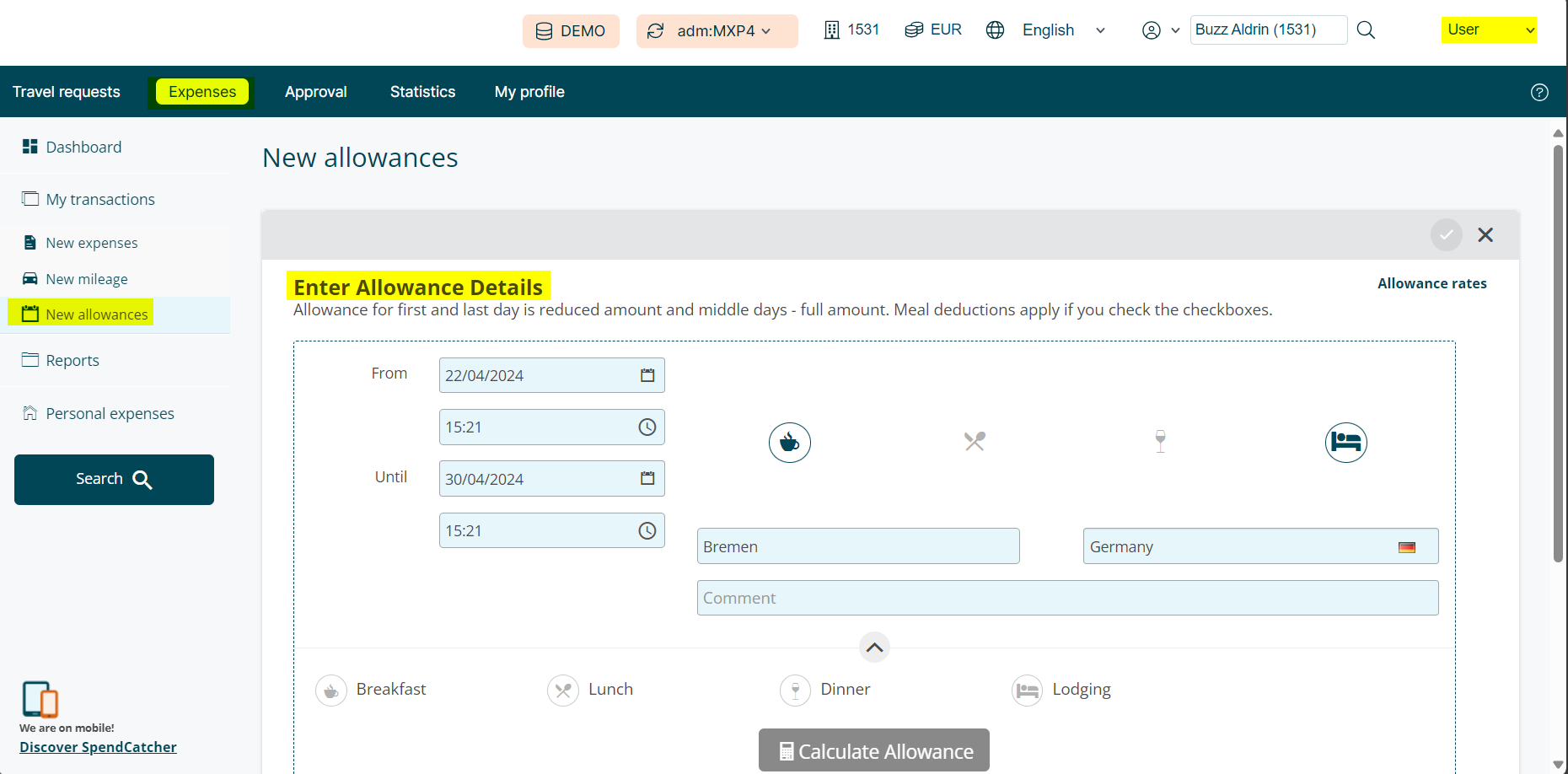Image resolution: width=1568 pixels, height=774 pixels.
Task: Expand the adm:MXP4 dropdown
Action: pyautogui.click(x=717, y=31)
